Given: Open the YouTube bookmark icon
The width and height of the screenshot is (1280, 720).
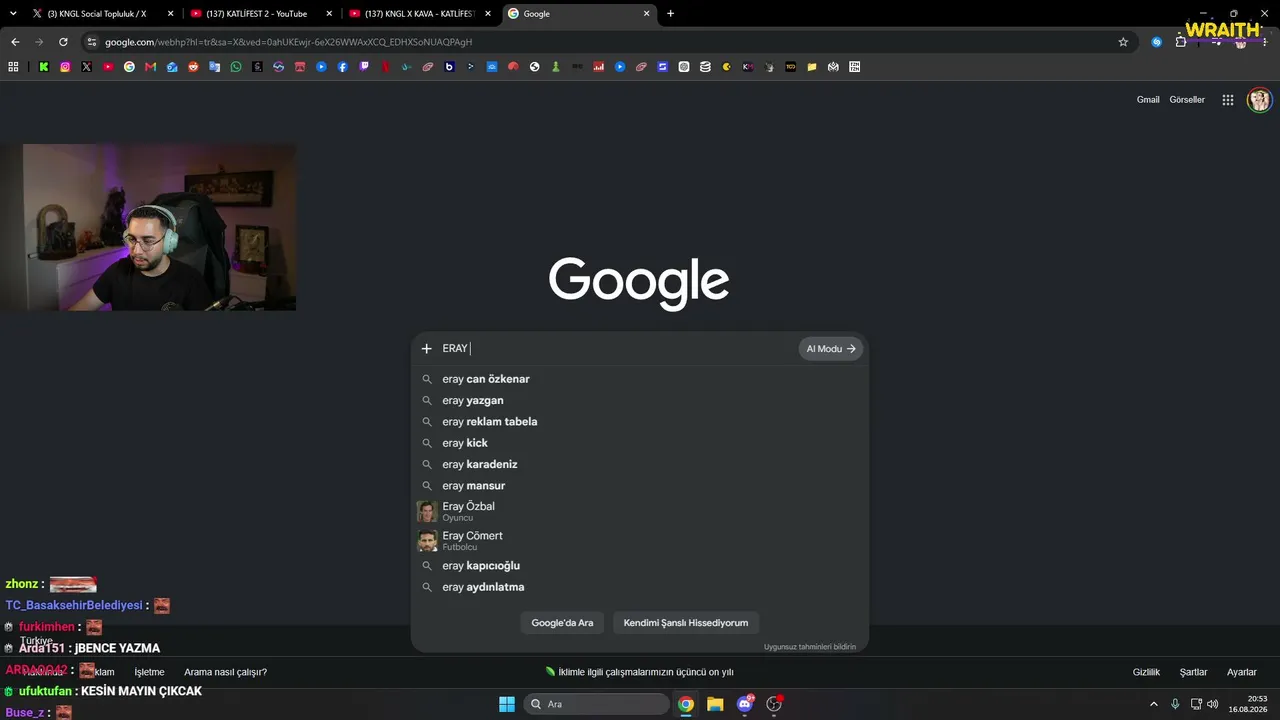Looking at the screenshot, I should click(x=108, y=67).
